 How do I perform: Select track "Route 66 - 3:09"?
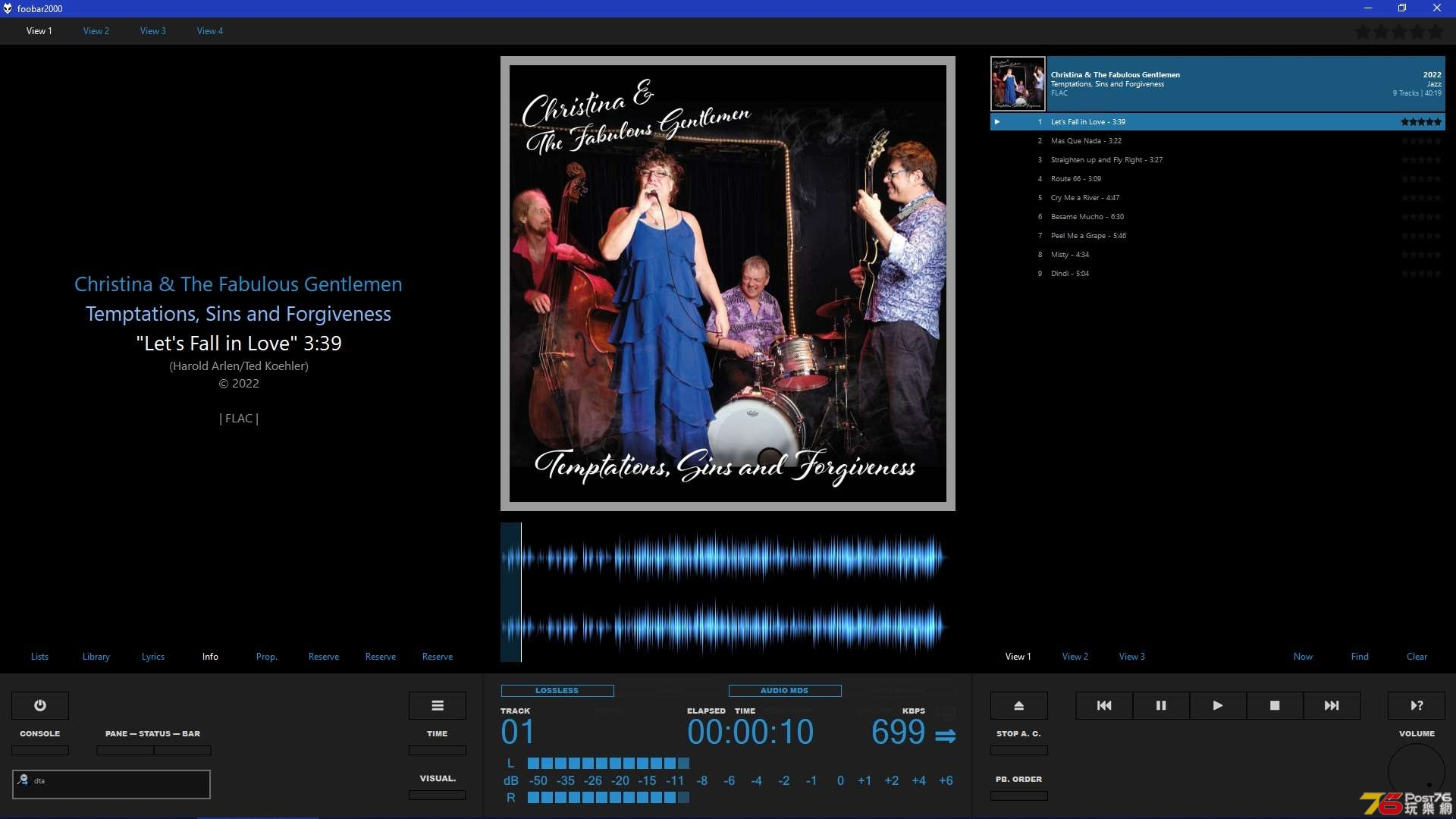point(1218,179)
